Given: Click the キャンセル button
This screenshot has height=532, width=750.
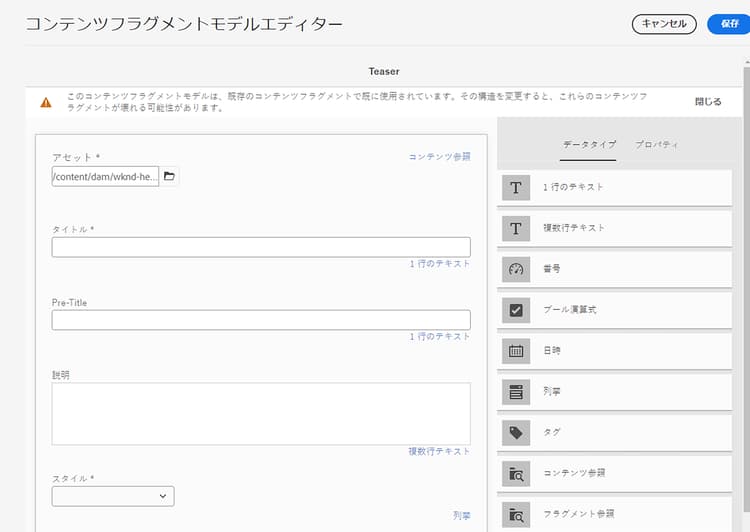Looking at the screenshot, I should pos(664,24).
